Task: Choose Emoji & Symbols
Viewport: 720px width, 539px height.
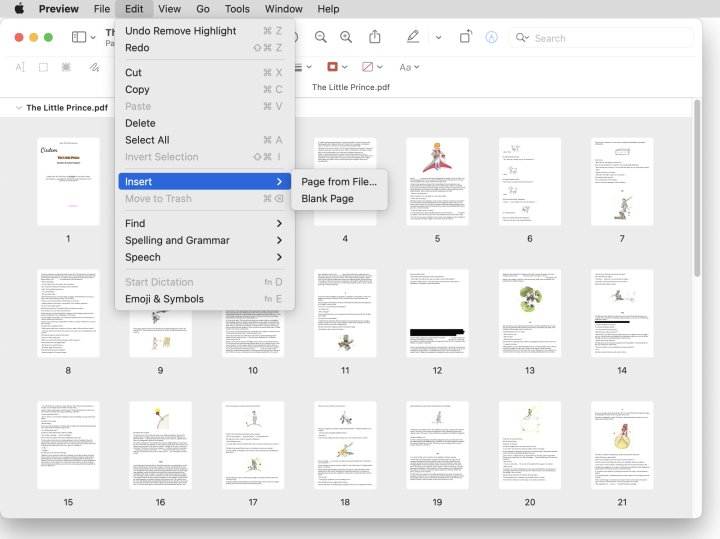Action: pos(204,299)
